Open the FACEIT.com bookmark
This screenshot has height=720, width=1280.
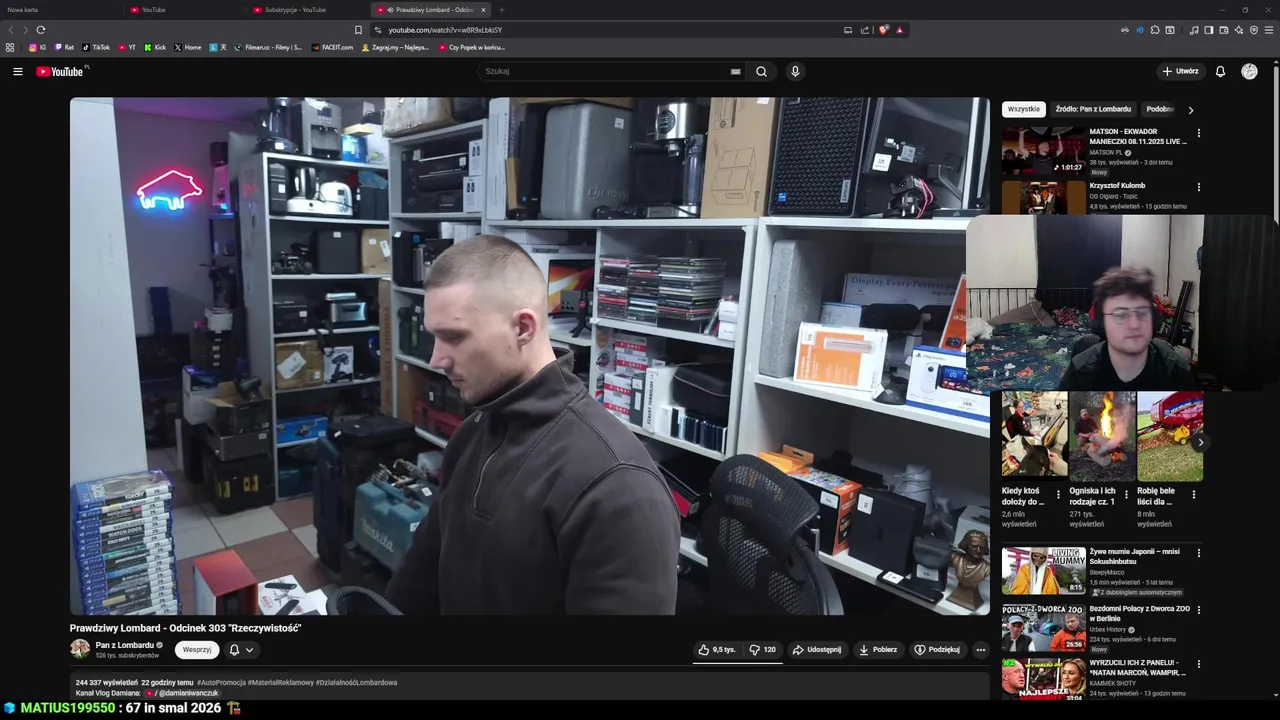[332, 47]
